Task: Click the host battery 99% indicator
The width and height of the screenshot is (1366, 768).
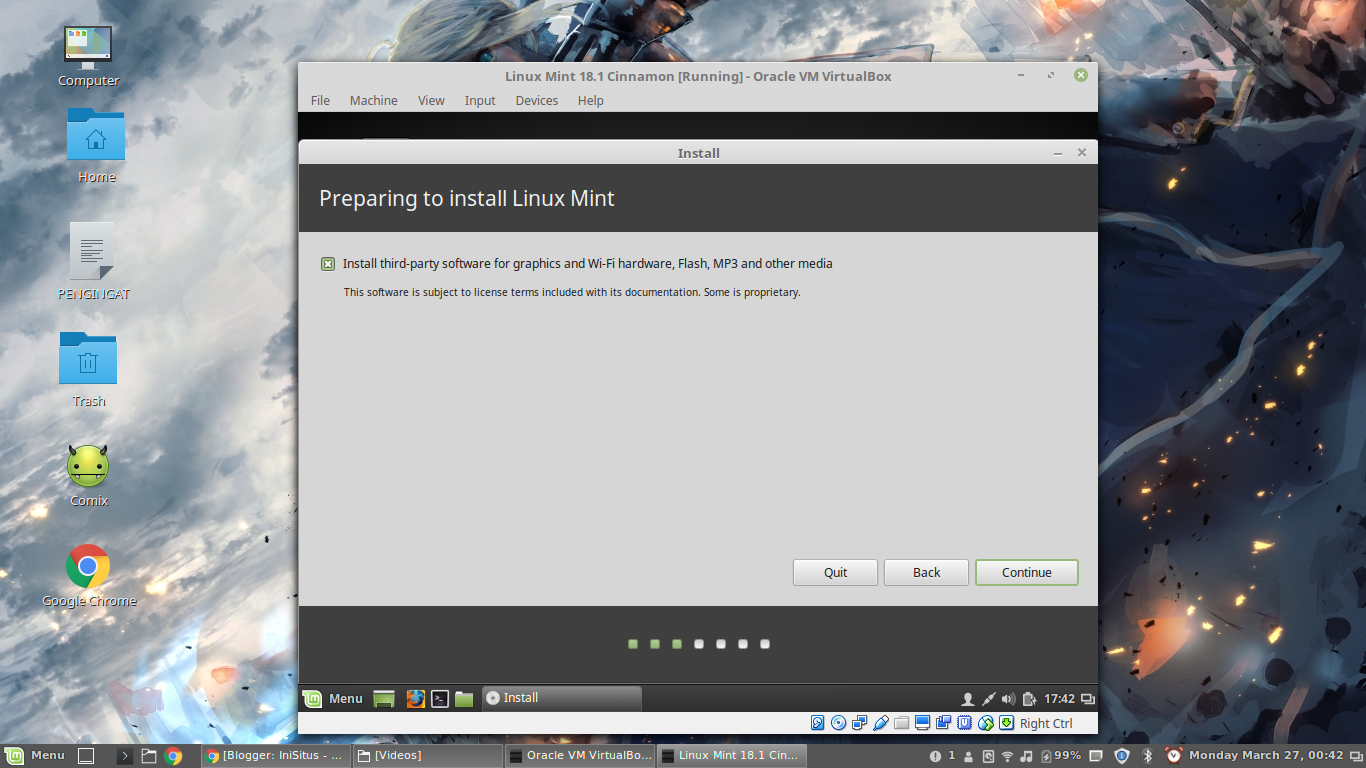Action: [1061, 756]
